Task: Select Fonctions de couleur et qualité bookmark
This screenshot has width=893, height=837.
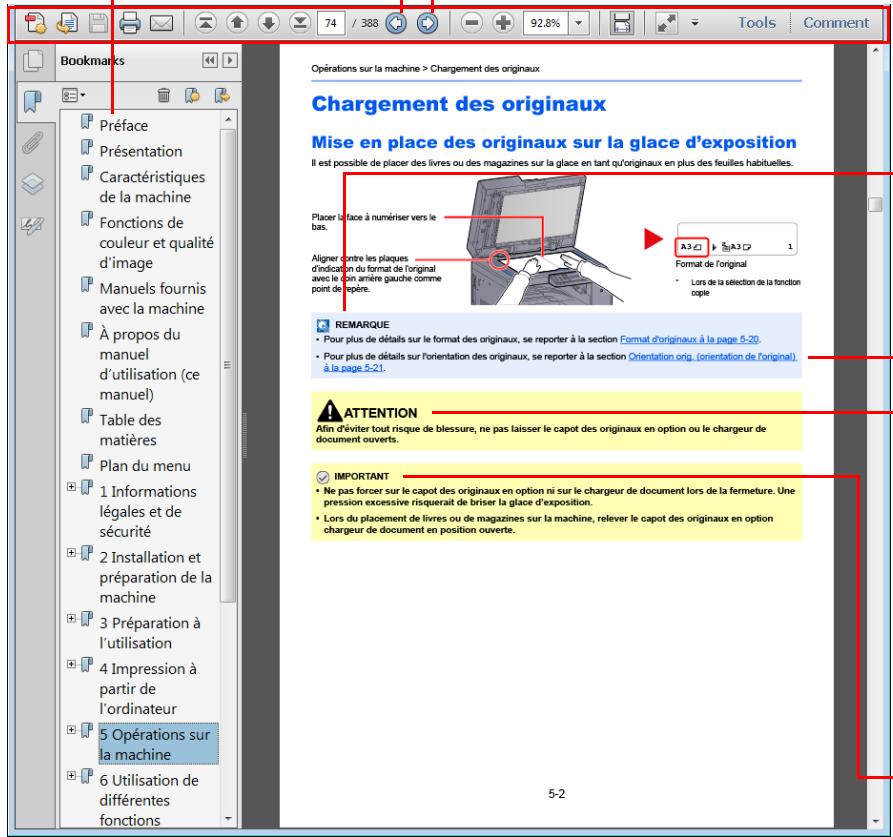Action: (x=157, y=243)
